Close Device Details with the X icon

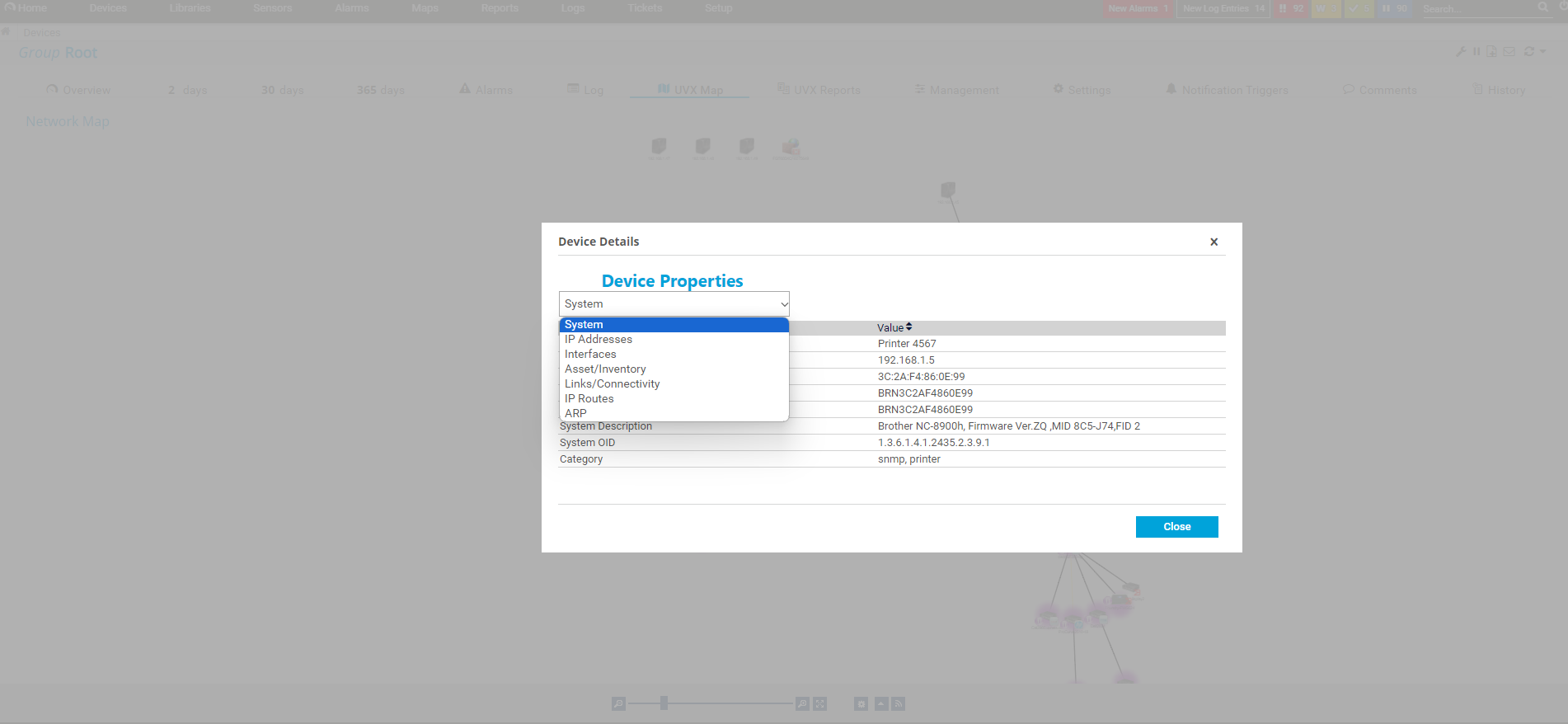(1214, 242)
